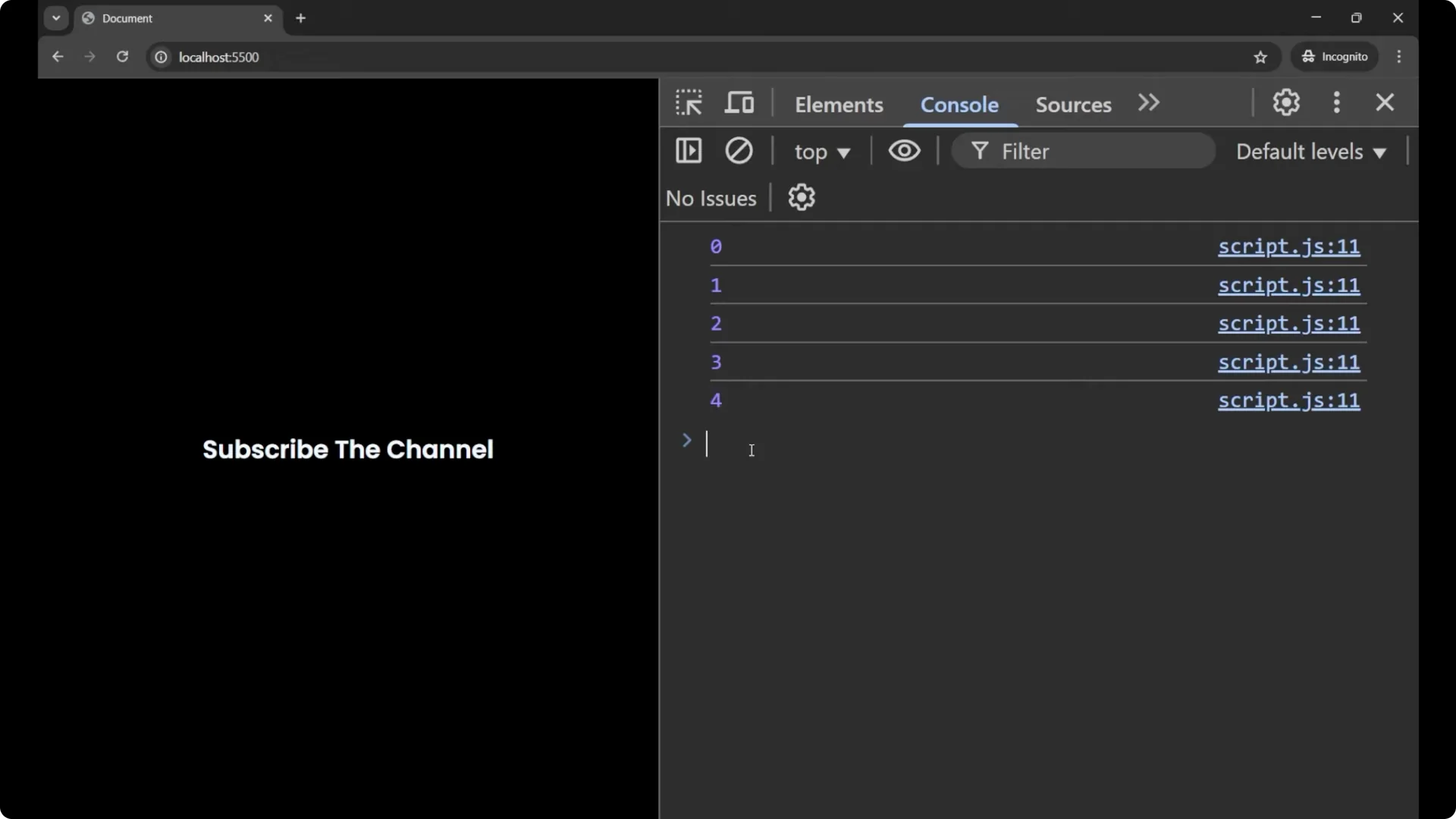Open the top frame context dropdown
This screenshot has height=819, width=1456.
822,152
